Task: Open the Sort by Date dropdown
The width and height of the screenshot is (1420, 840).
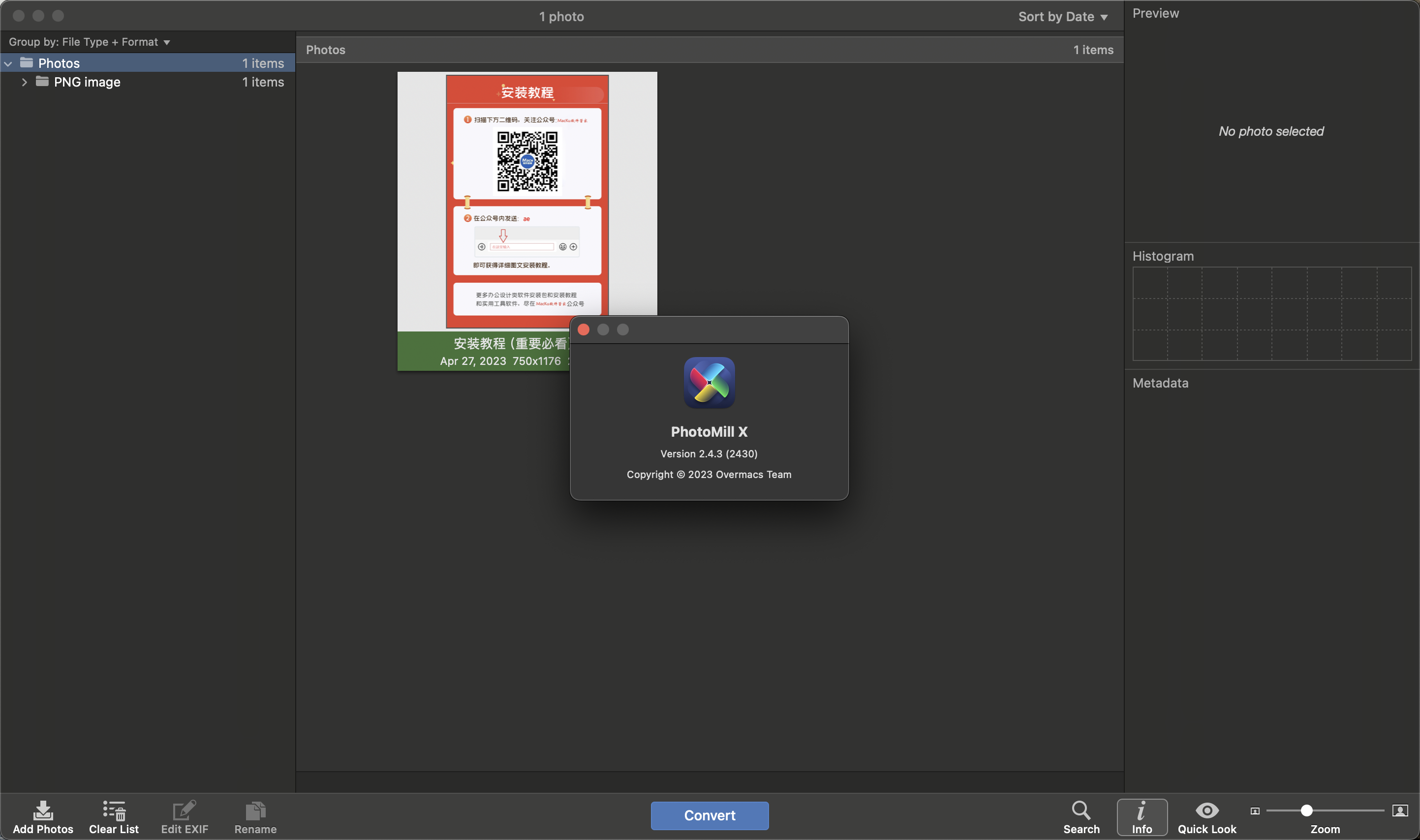Action: [x=1063, y=16]
